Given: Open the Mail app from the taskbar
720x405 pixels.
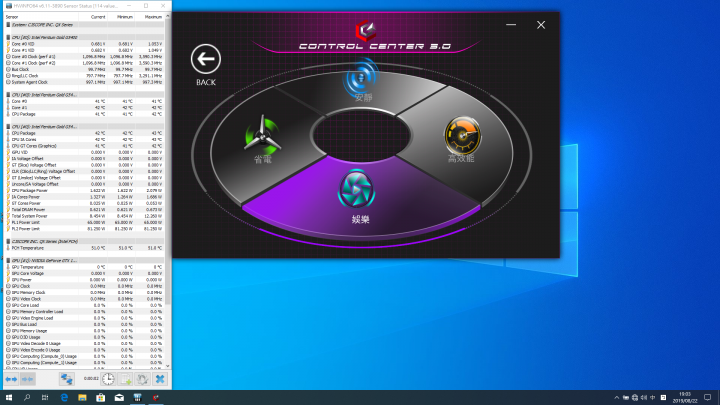Looking at the screenshot, I should point(119,398).
